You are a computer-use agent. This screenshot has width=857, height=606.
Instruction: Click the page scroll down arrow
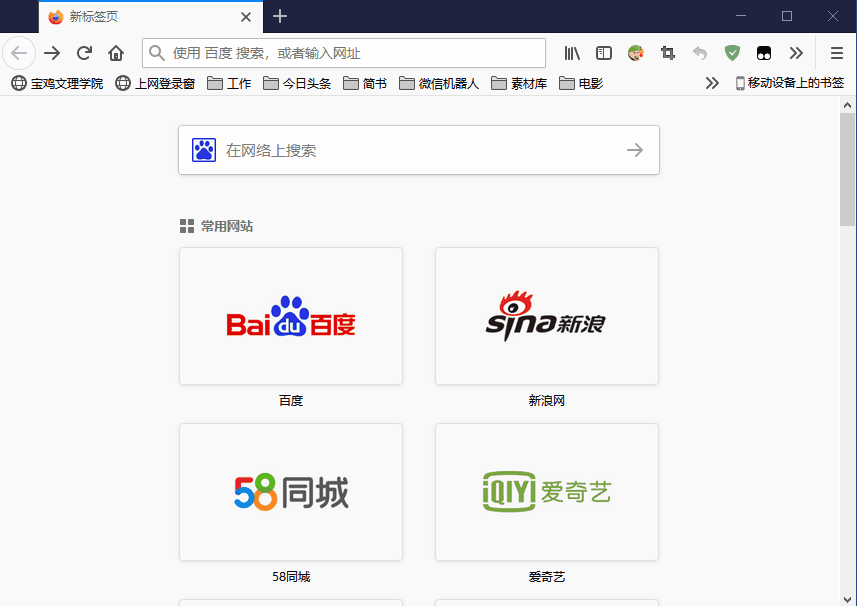(x=848, y=599)
